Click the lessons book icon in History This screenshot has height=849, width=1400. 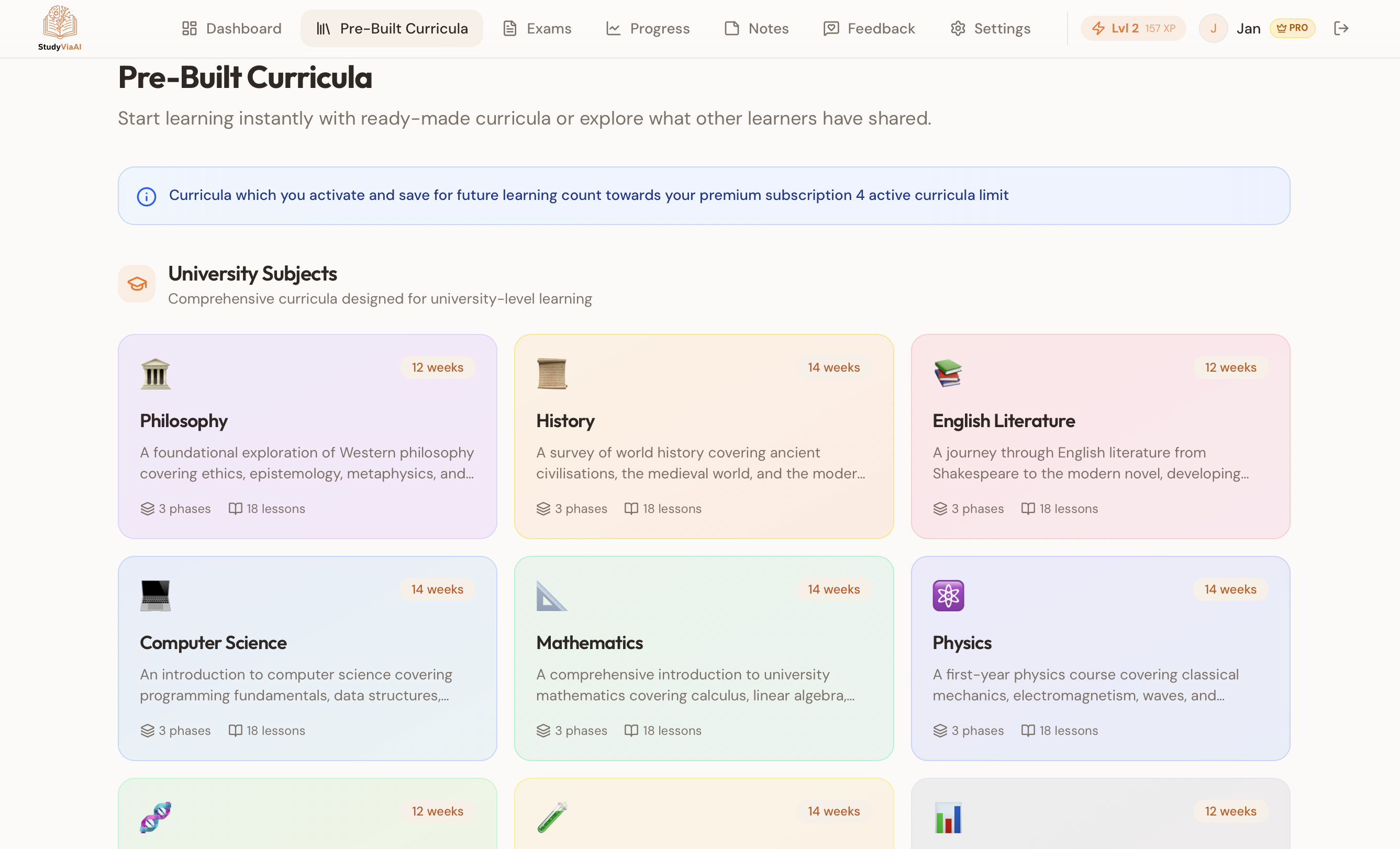(x=631, y=509)
